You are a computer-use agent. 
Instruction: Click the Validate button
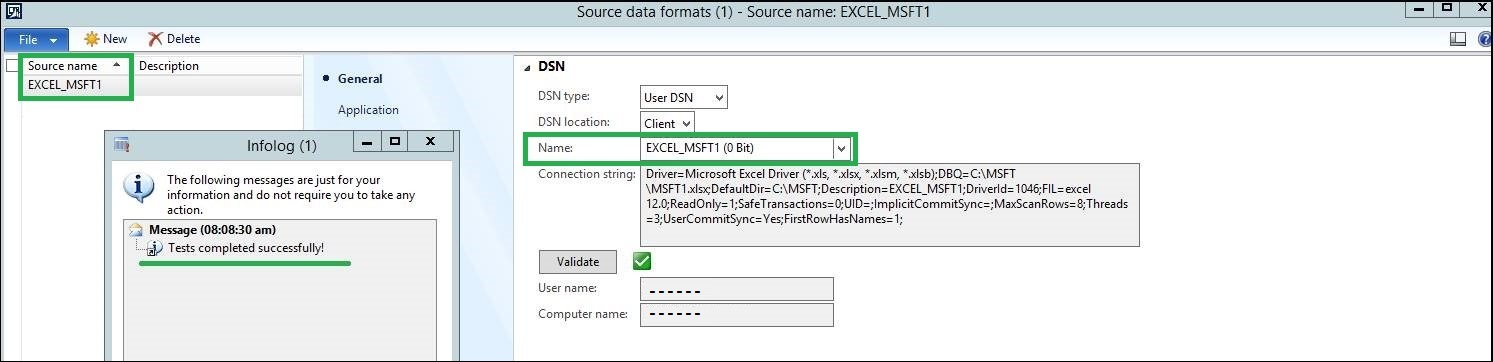(577, 261)
